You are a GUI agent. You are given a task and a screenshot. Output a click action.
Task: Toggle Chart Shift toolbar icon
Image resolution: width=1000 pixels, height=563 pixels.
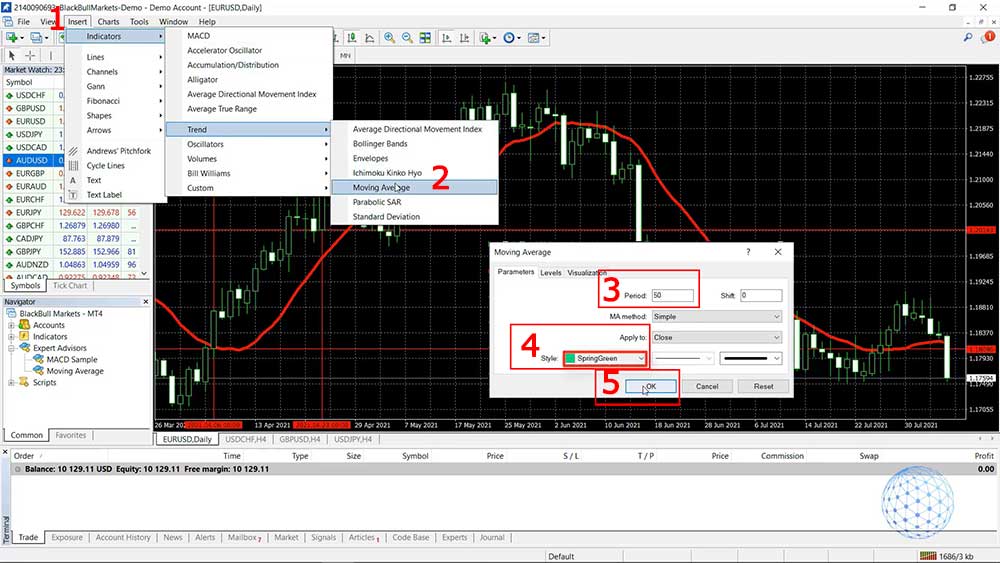464,38
